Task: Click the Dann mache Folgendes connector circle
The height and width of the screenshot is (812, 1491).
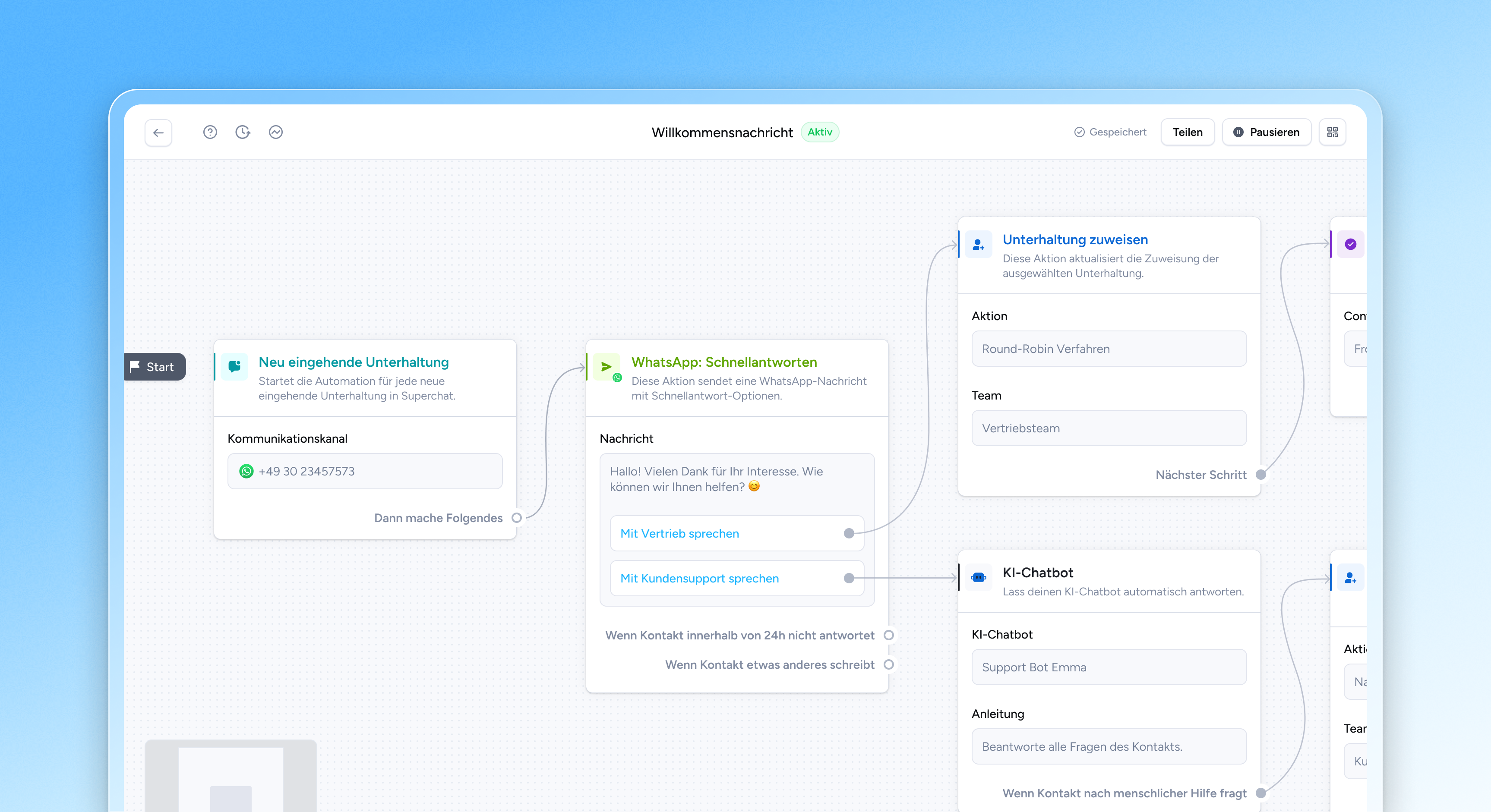Action: 516,518
